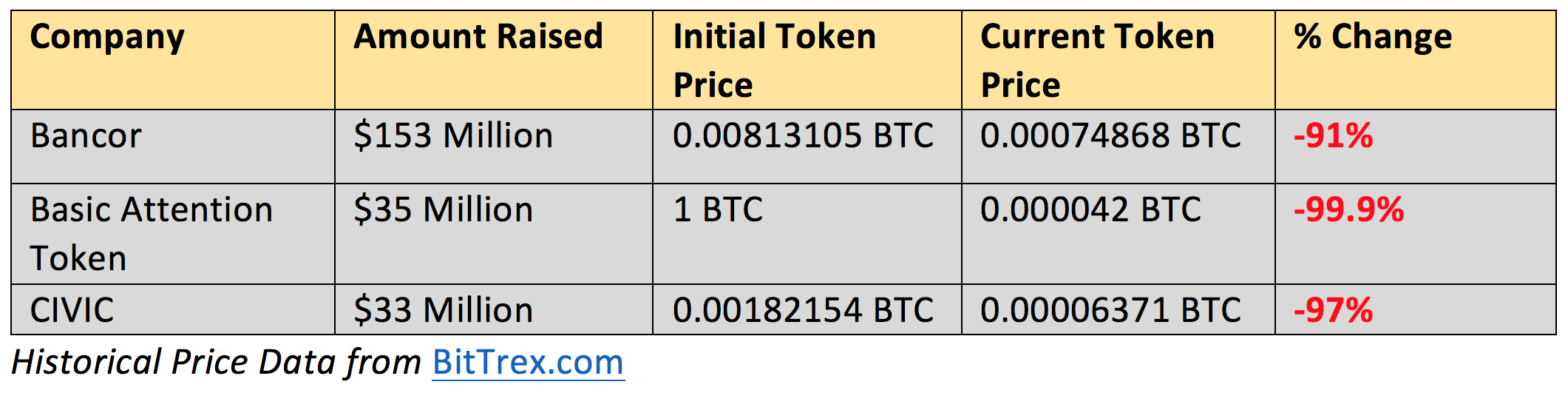Select the Current Token Price header

1119,61
